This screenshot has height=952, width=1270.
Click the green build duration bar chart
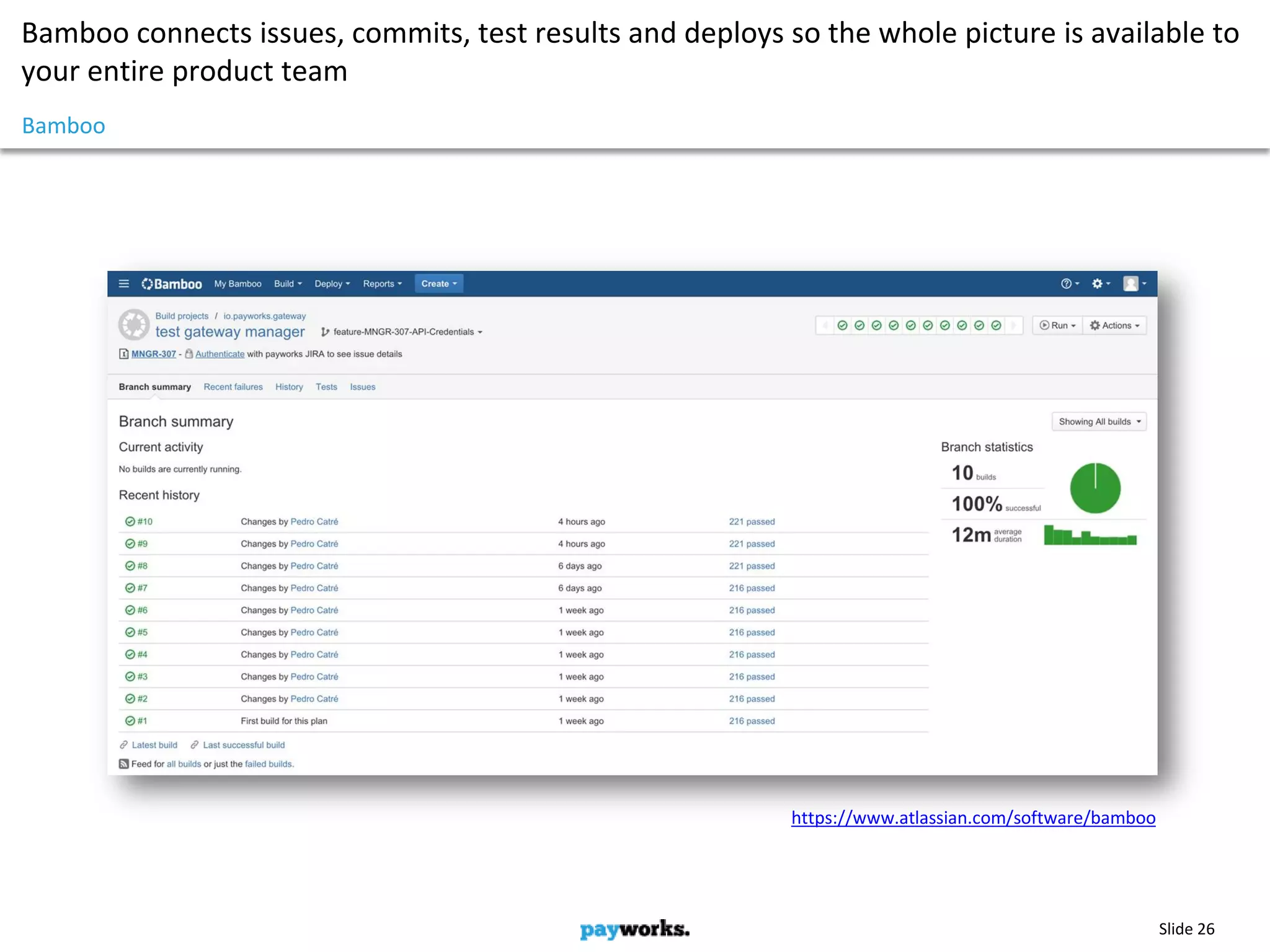point(1090,535)
